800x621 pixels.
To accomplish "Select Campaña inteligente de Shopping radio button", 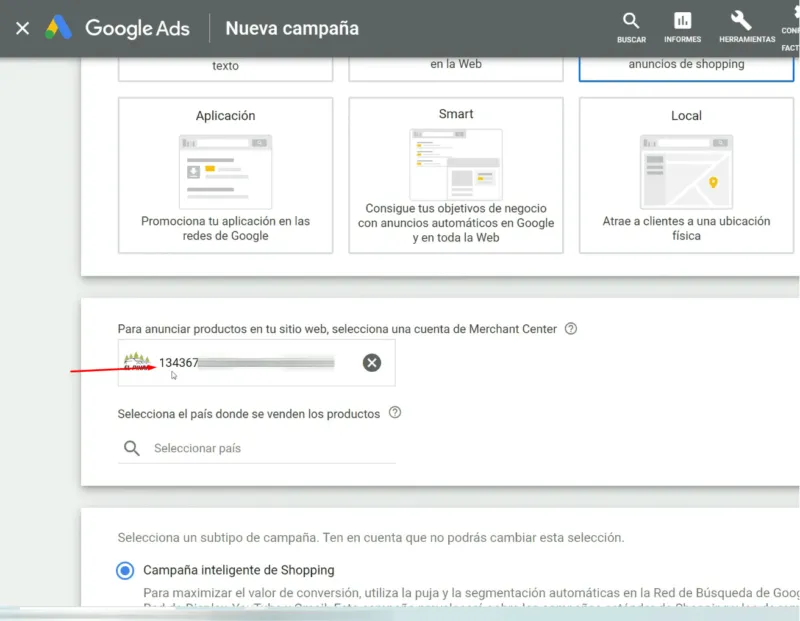I will pos(125,570).
